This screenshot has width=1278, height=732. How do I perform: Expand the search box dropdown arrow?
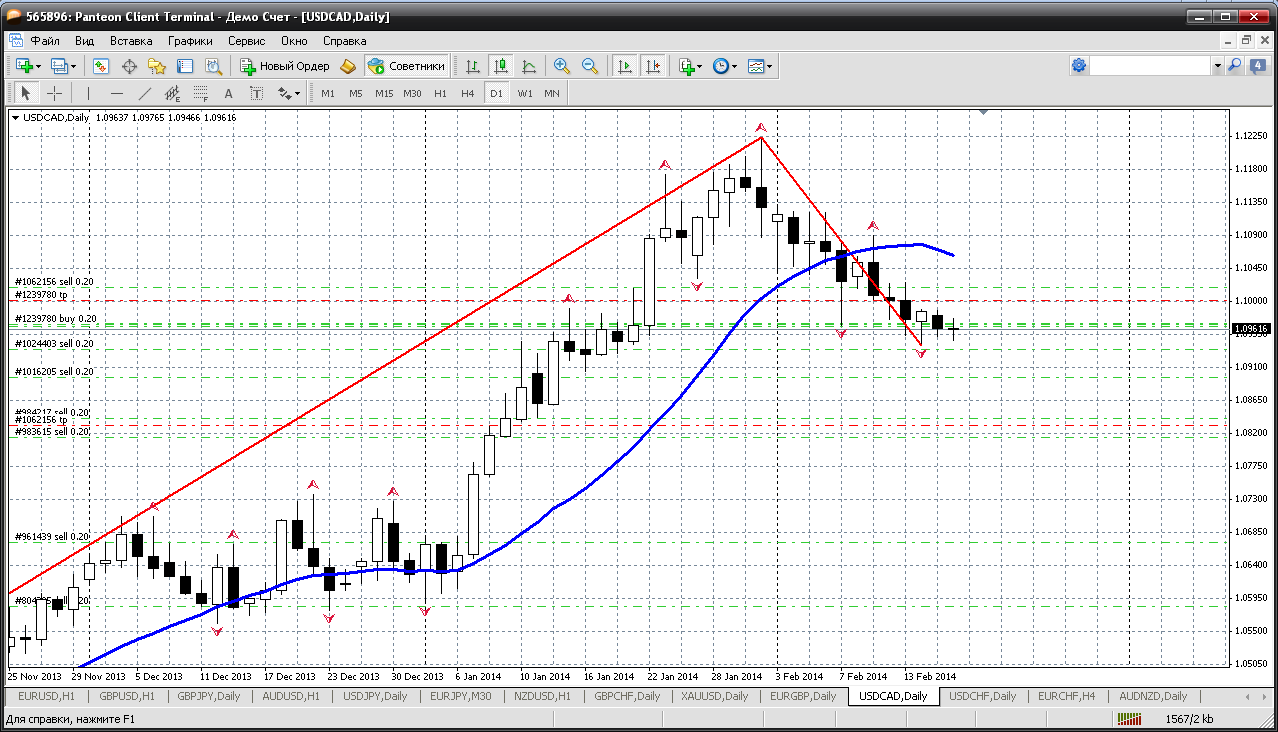(x=1218, y=65)
